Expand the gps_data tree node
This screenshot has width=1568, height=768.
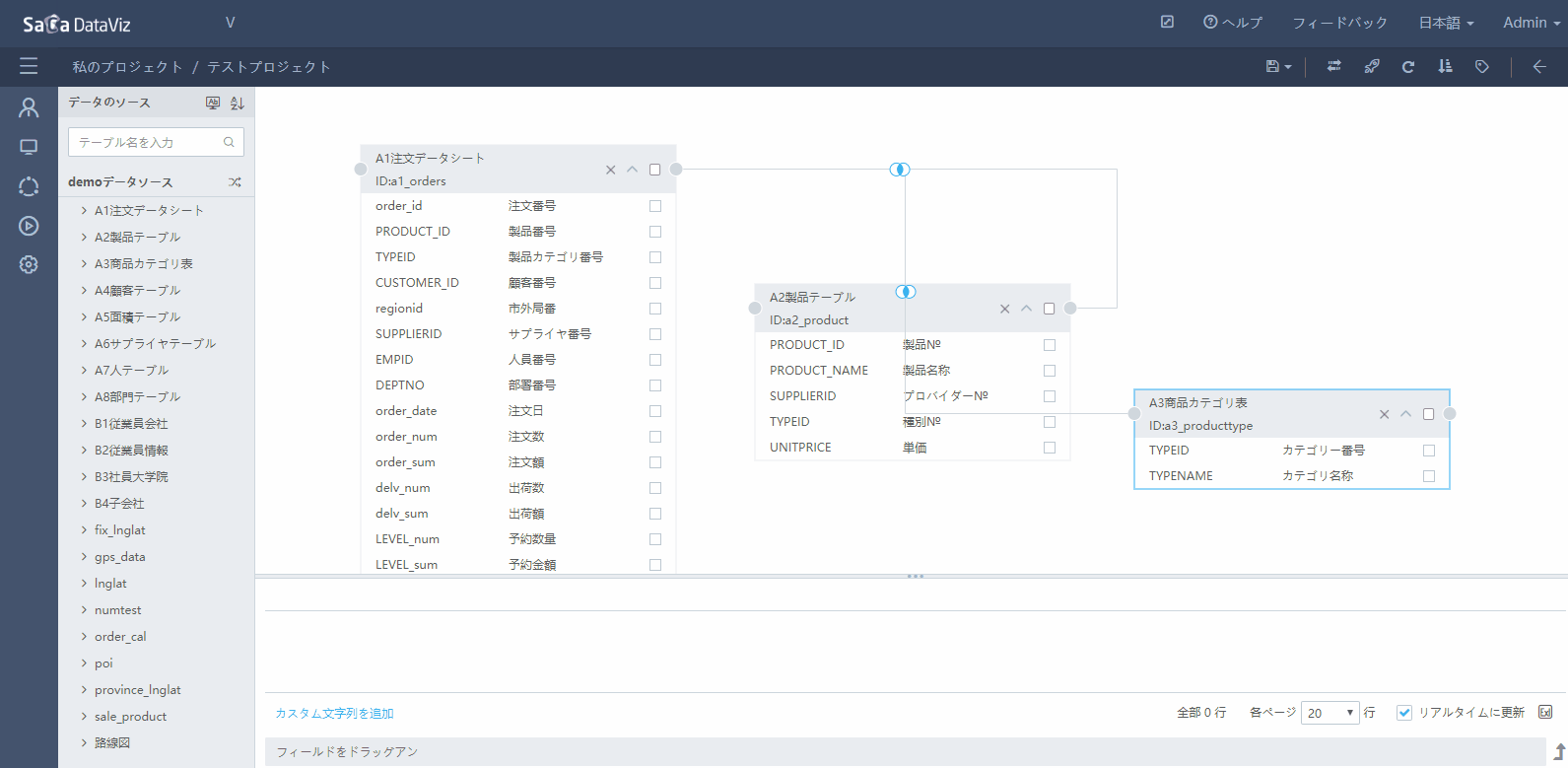(x=84, y=556)
